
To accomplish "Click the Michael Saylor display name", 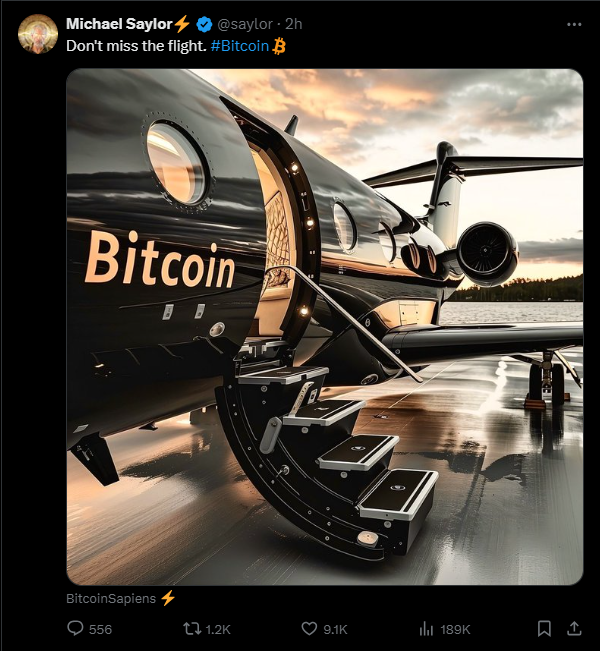I will point(120,23).
